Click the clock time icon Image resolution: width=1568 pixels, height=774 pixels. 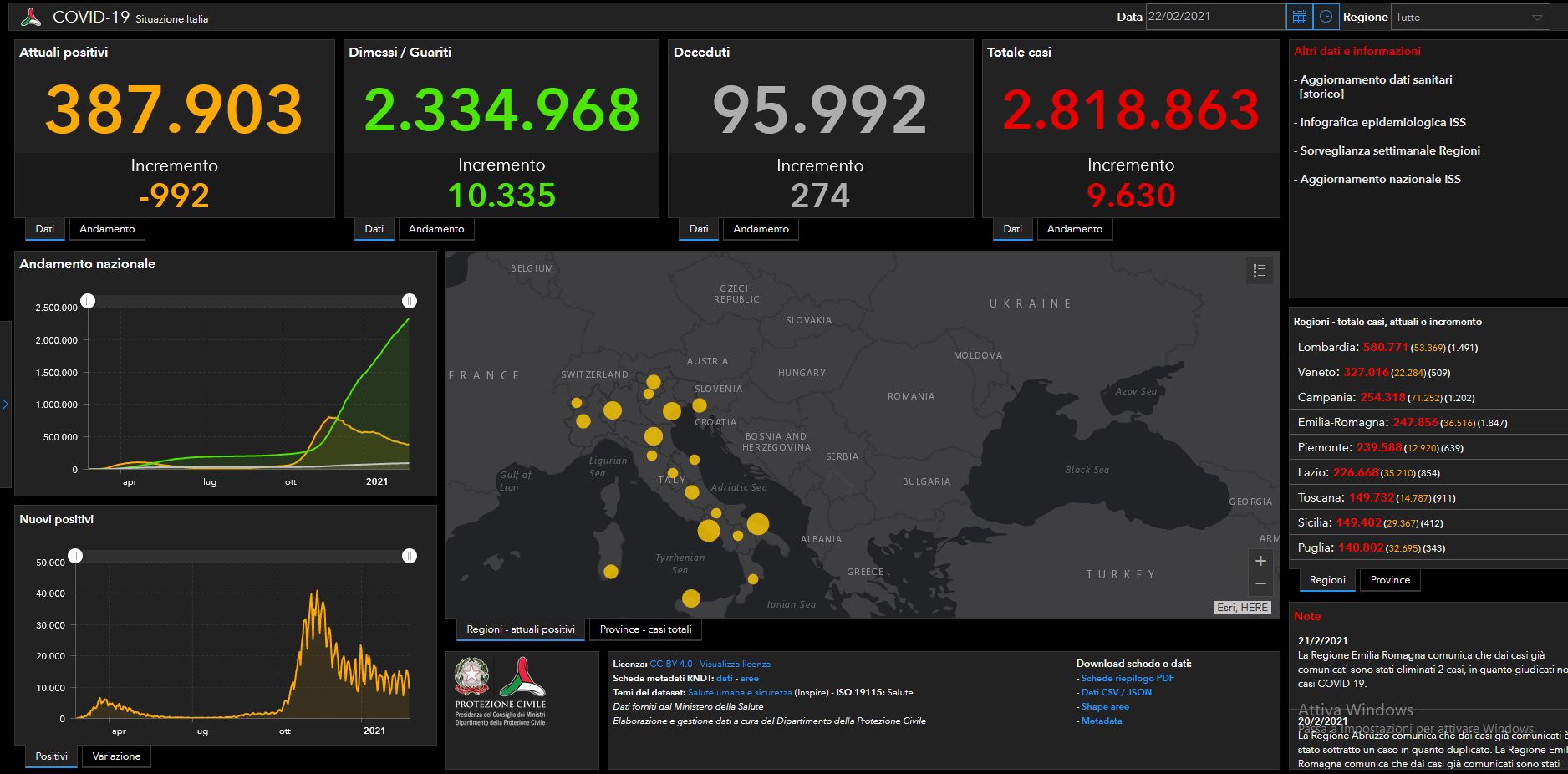1326,17
